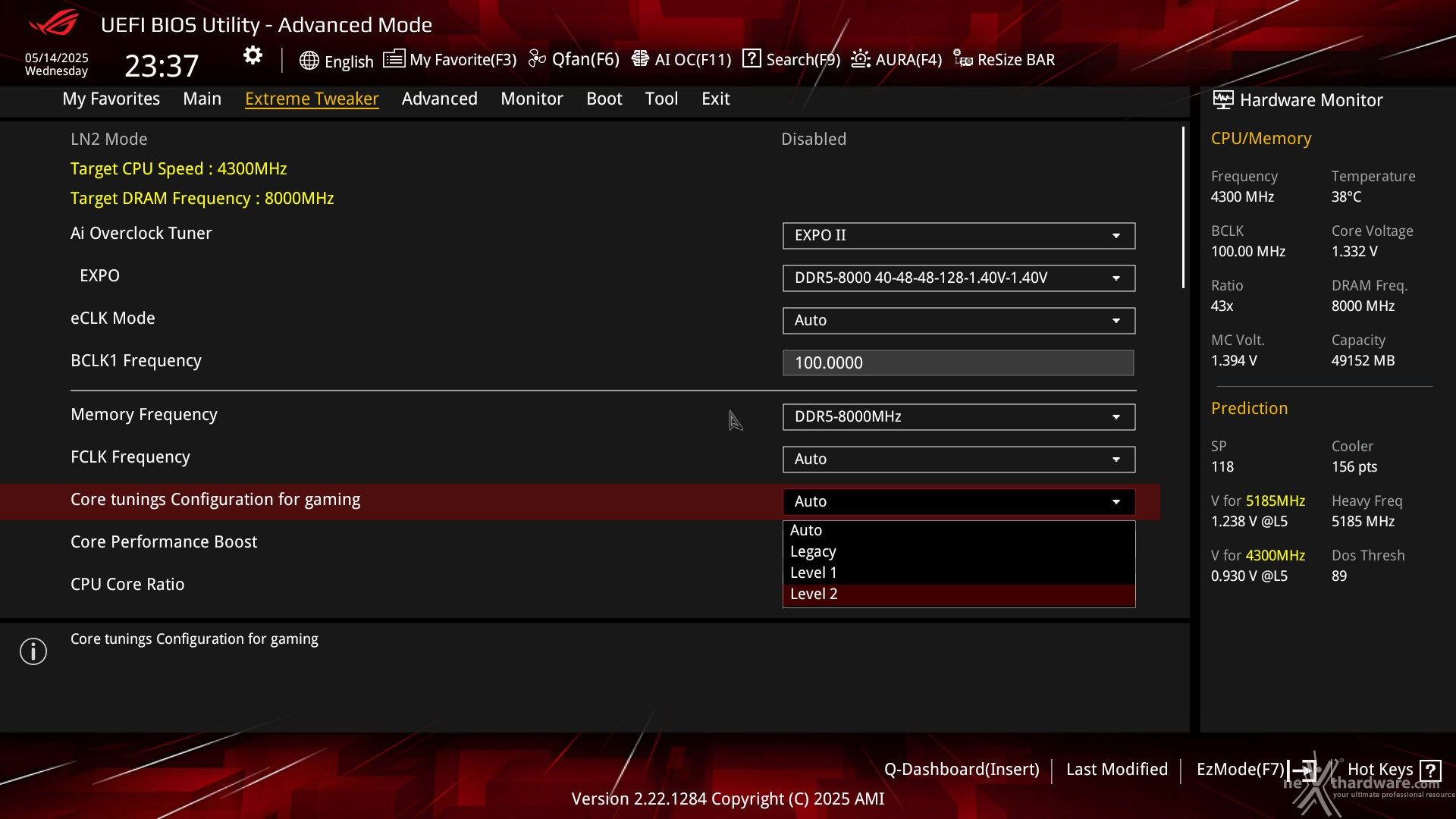Click the AURA lighting icon
Image resolution: width=1456 pixels, height=819 pixels.
[x=861, y=58]
